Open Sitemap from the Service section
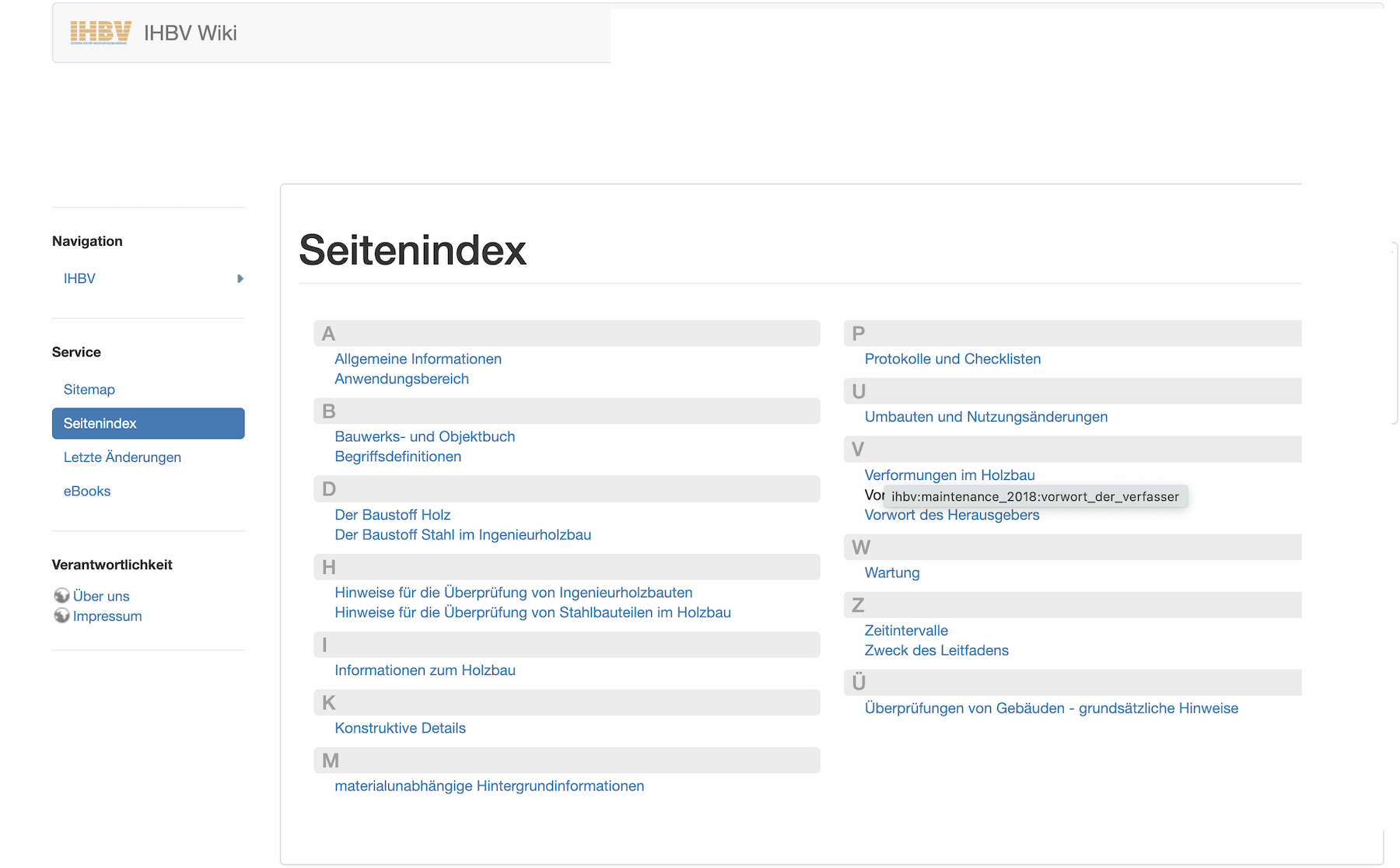Image resolution: width=1400 pixels, height=868 pixels. [x=89, y=389]
